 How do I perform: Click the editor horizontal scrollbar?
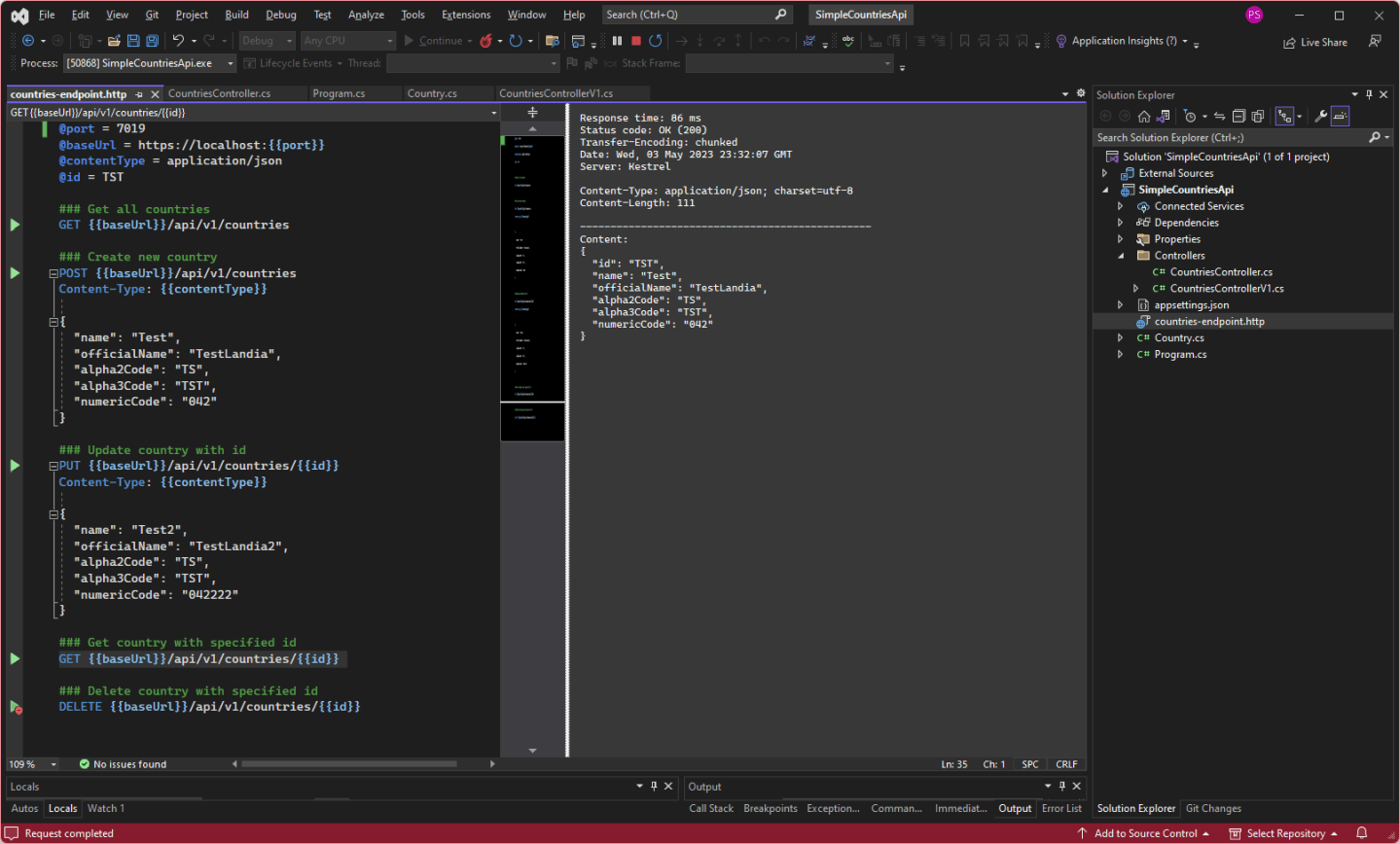click(348, 764)
